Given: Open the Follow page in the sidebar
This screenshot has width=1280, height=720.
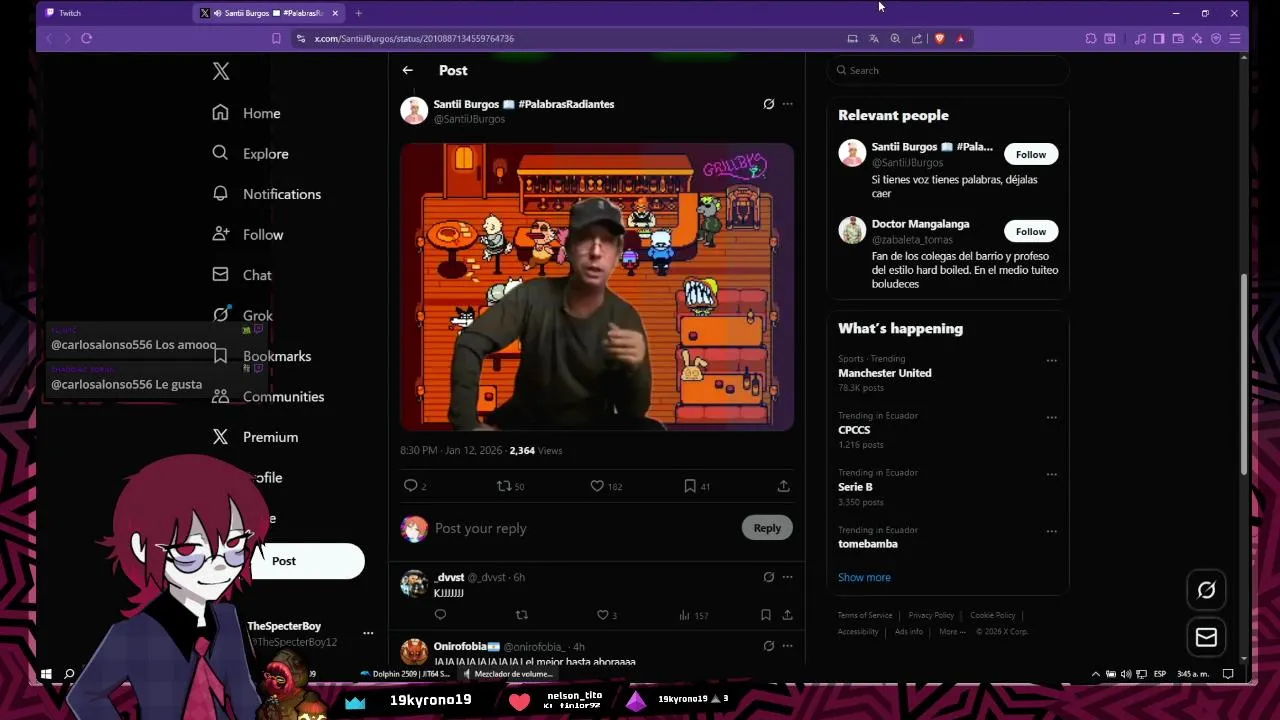Looking at the screenshot, I should [248, 234].
